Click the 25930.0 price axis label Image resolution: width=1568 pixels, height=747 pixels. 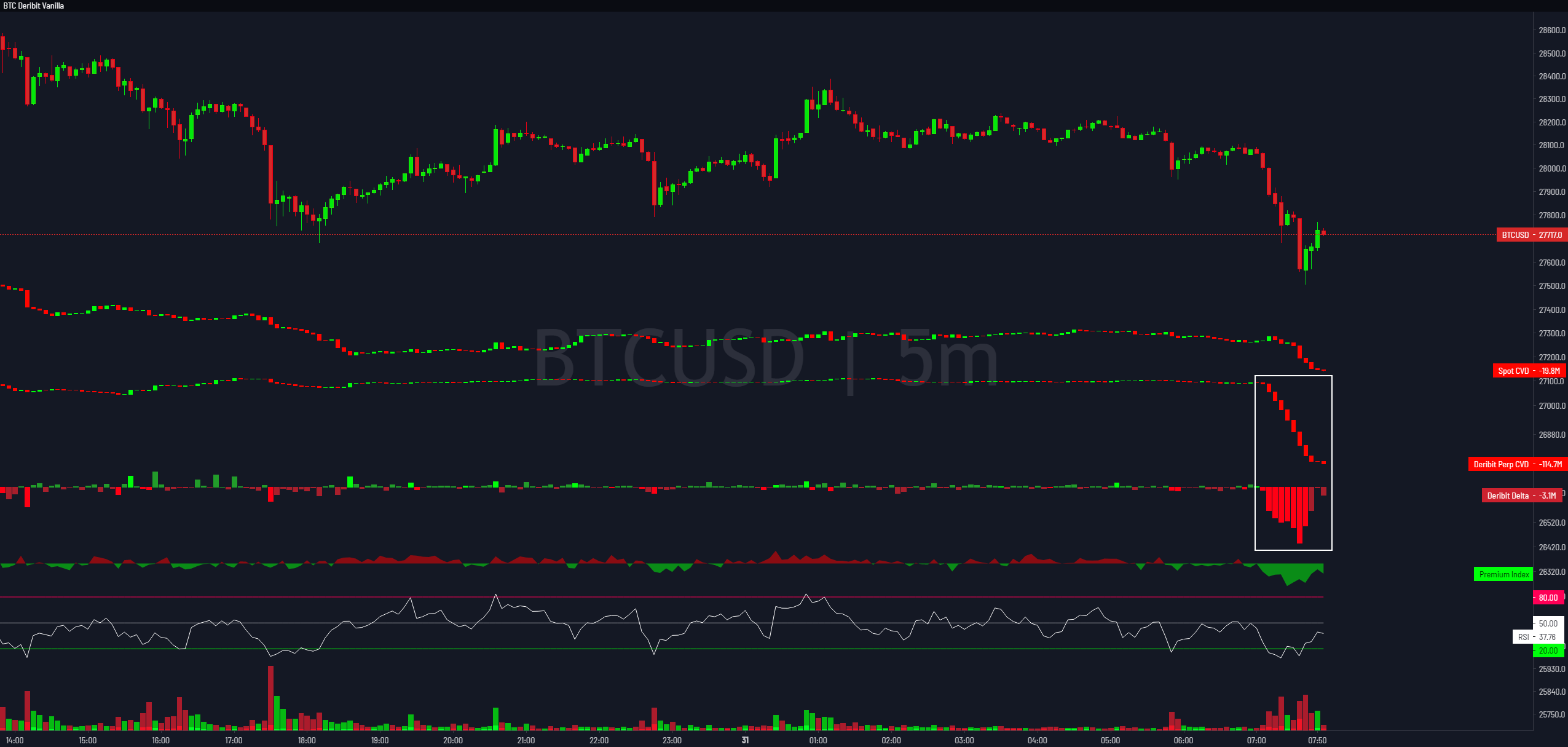(1552, 669)
